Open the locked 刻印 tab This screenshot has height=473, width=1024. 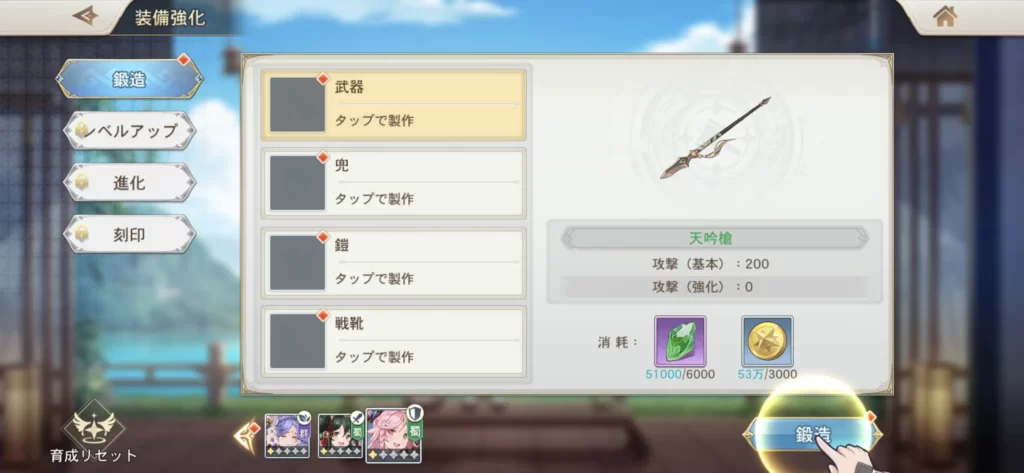(x=129, y=235)
